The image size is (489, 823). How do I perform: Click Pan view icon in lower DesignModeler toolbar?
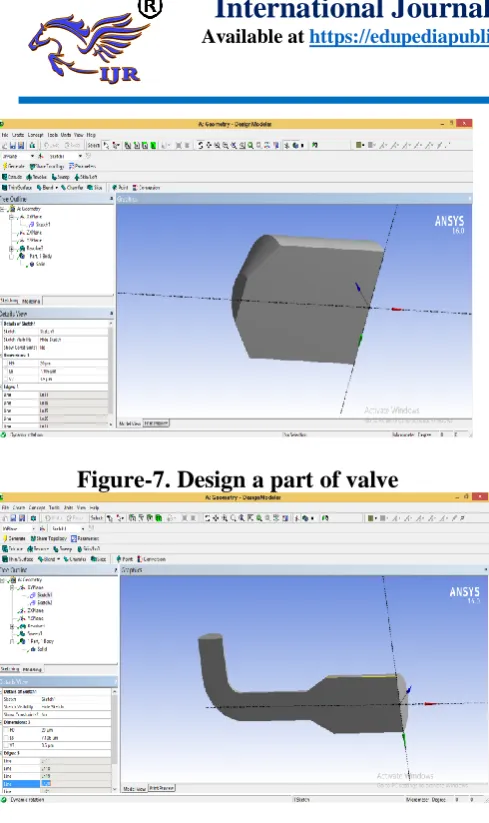(216, 518)
